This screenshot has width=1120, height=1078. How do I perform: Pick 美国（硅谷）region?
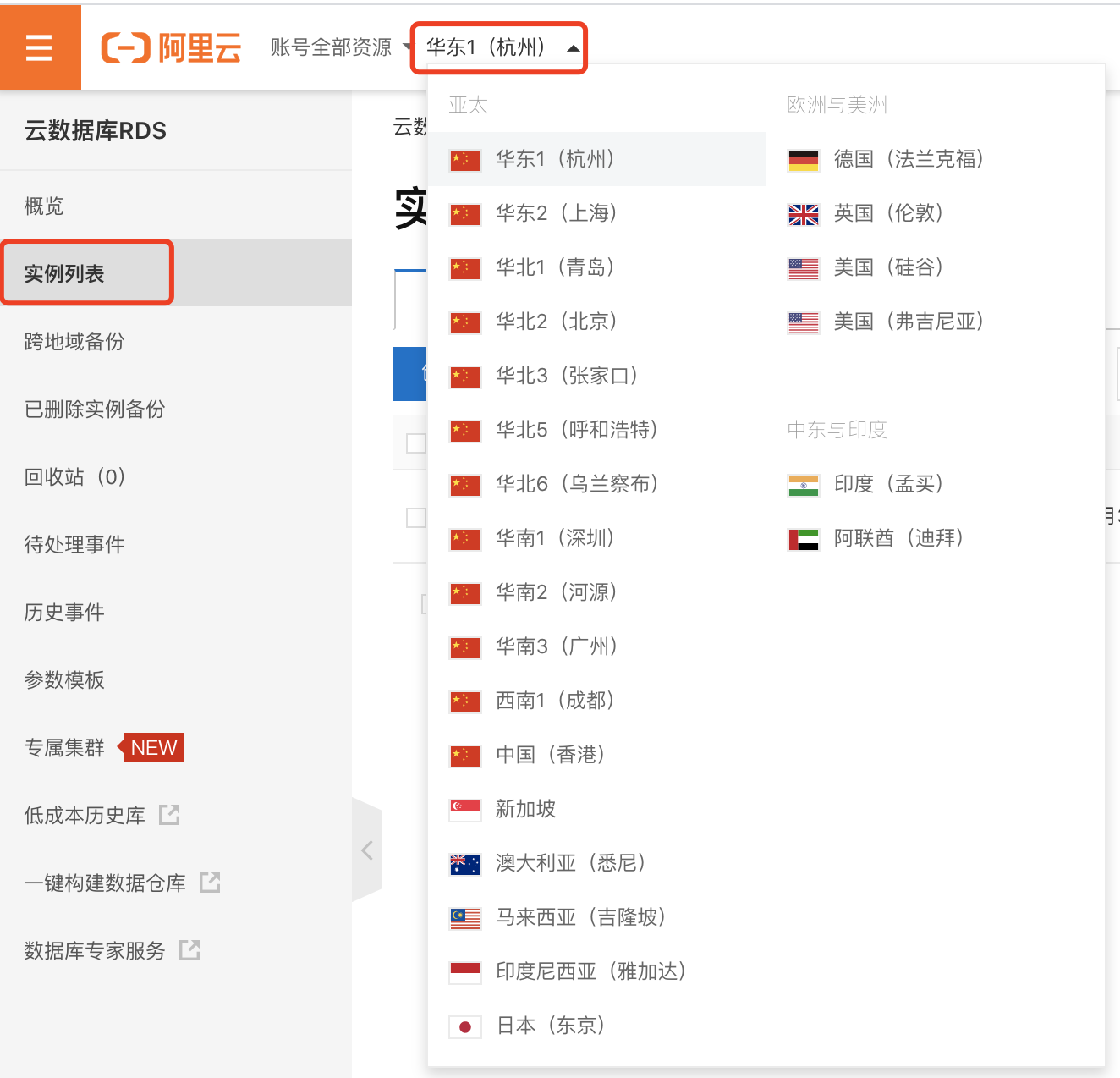[x=935, y=267]
